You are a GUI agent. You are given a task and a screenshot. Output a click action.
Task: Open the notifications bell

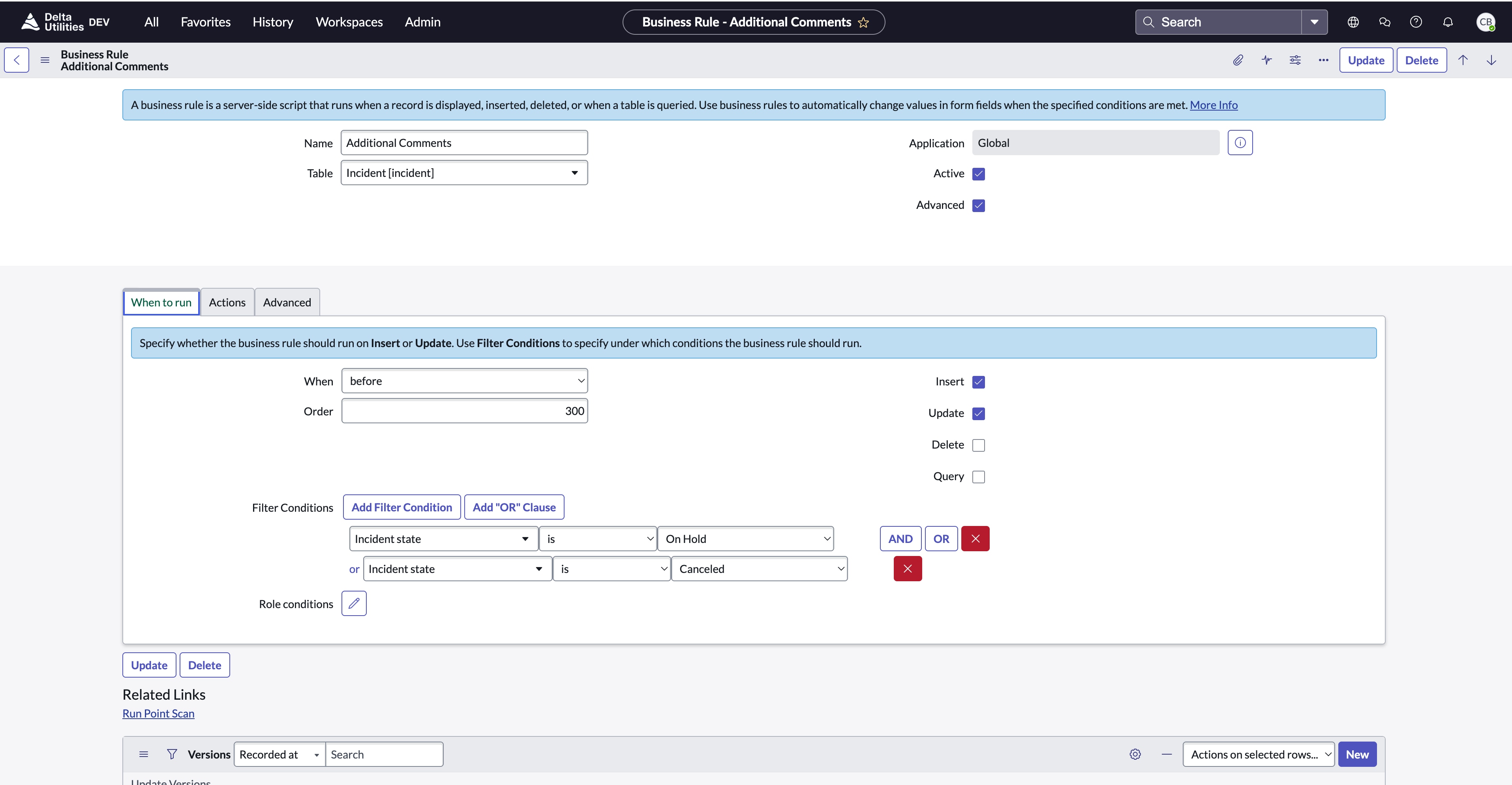1447,22
